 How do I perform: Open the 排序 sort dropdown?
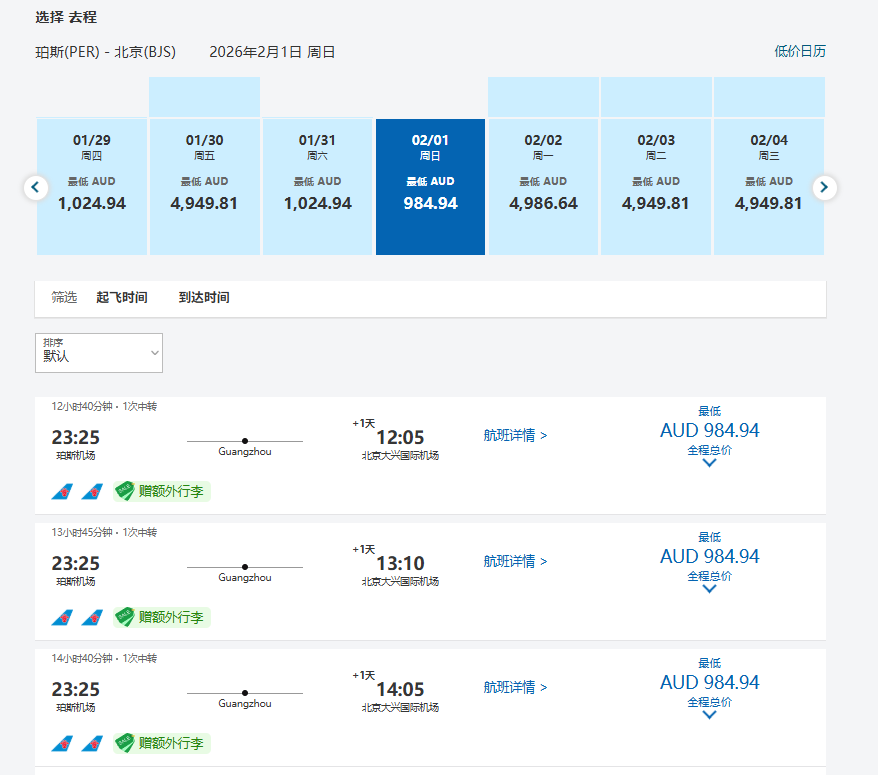[x=99, y=352]
